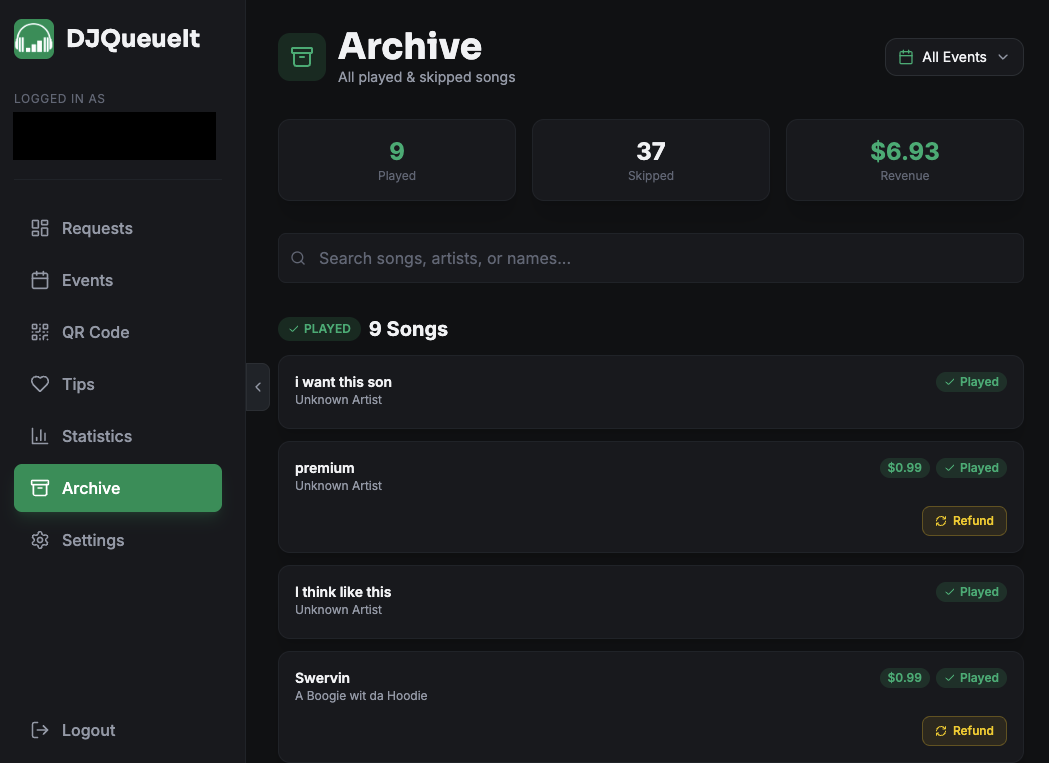Screen dimensions: 1050x763
Task: Click the Requests grid icon in sidebar
Action: (40, 228)
